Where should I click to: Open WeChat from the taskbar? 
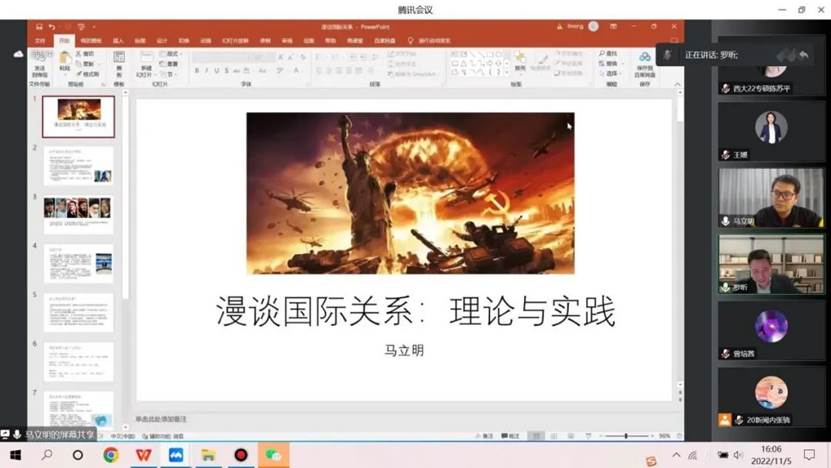click(273, 455)
